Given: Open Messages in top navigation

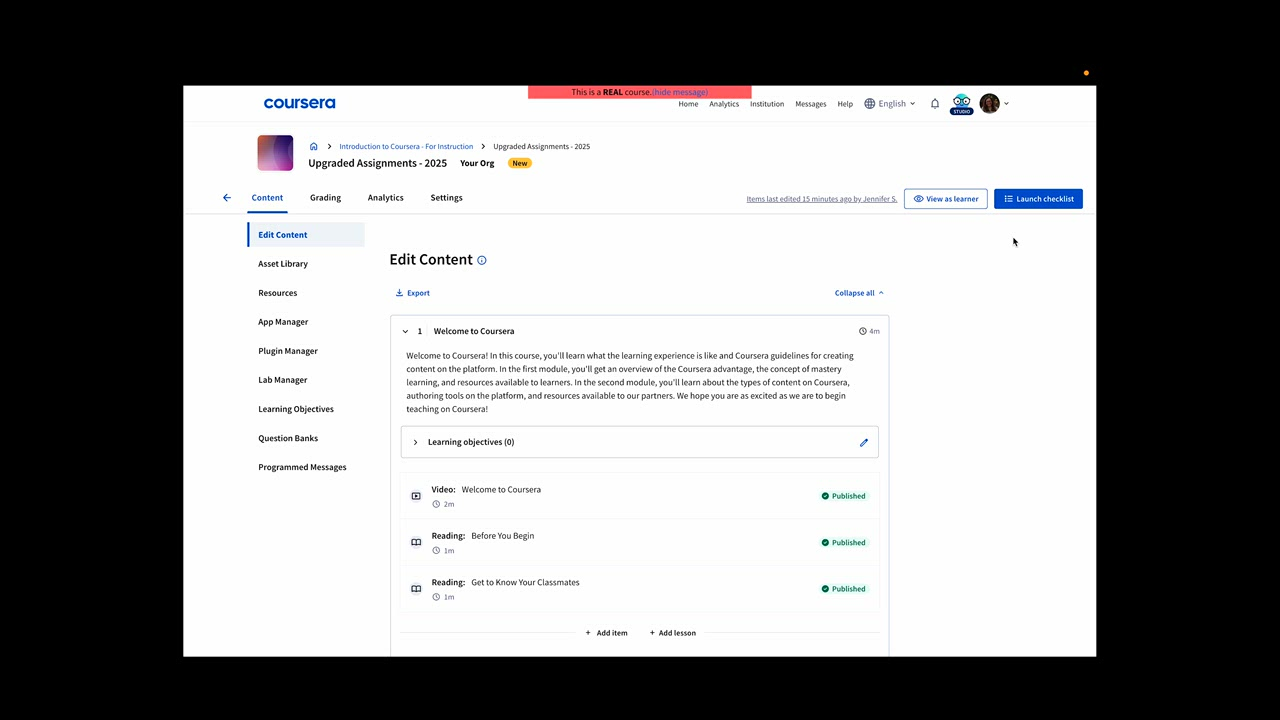Looking at the screenshot, I should point(811,104).
